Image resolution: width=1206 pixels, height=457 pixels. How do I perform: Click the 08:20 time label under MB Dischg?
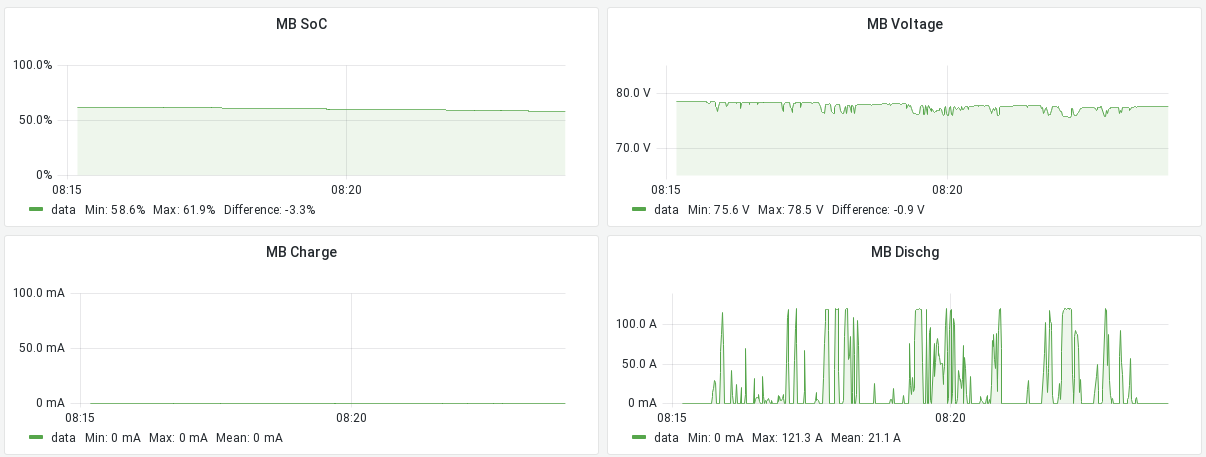tap(950, 418)
